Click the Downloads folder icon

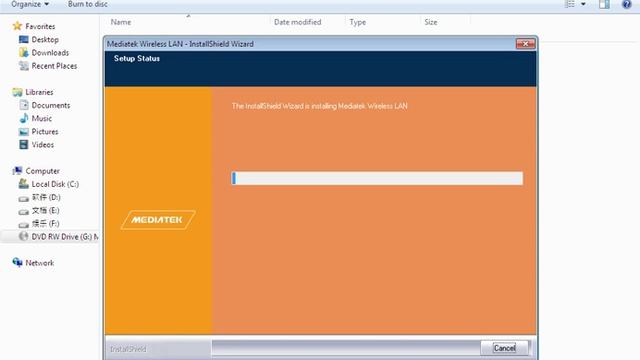[24, 53]
